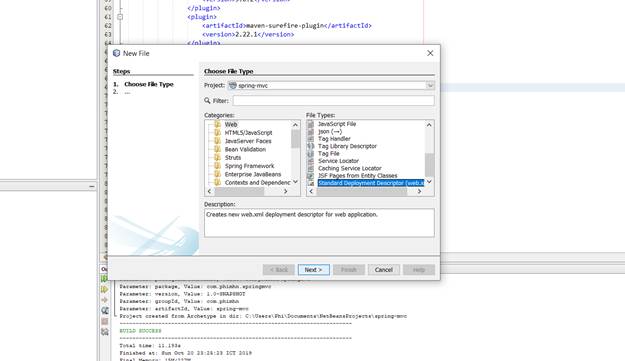Click Categories list scroll-up arrow
This screenshot has width=625, height=361.
[295, 125]
